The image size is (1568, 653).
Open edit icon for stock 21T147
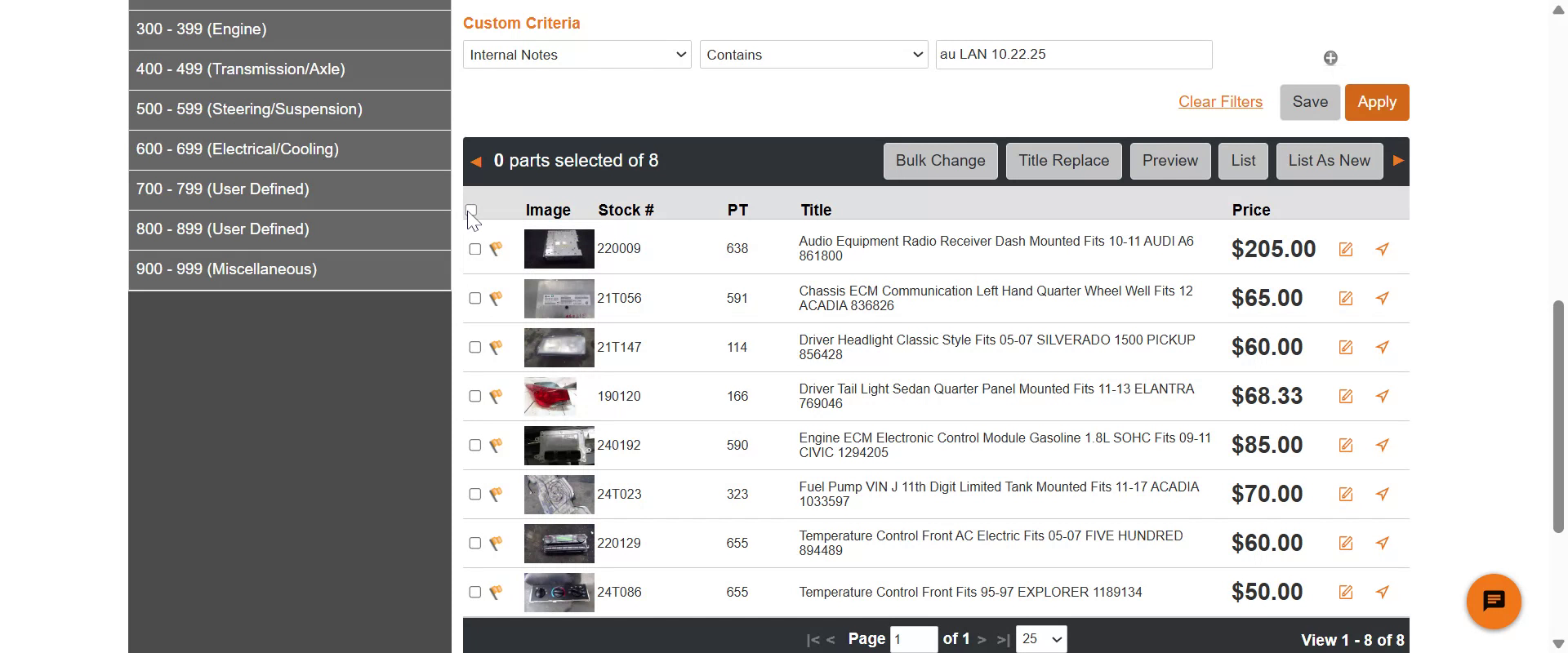1346,348
